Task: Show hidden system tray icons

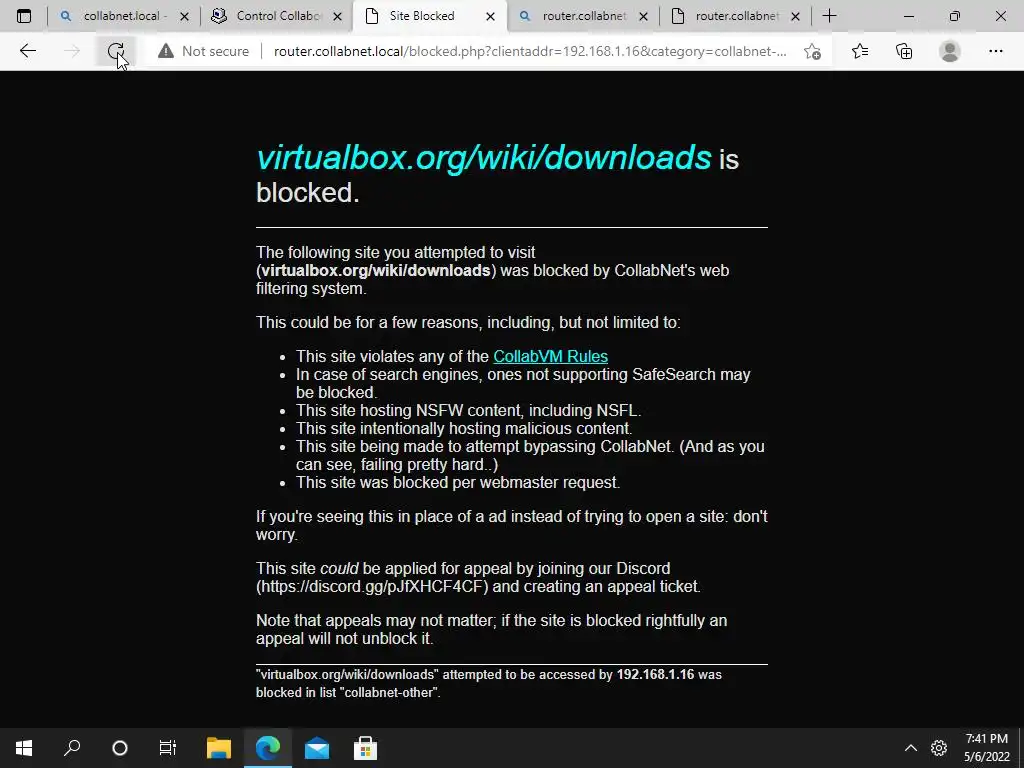Action: pyautogui.click(x=910, y=748)
